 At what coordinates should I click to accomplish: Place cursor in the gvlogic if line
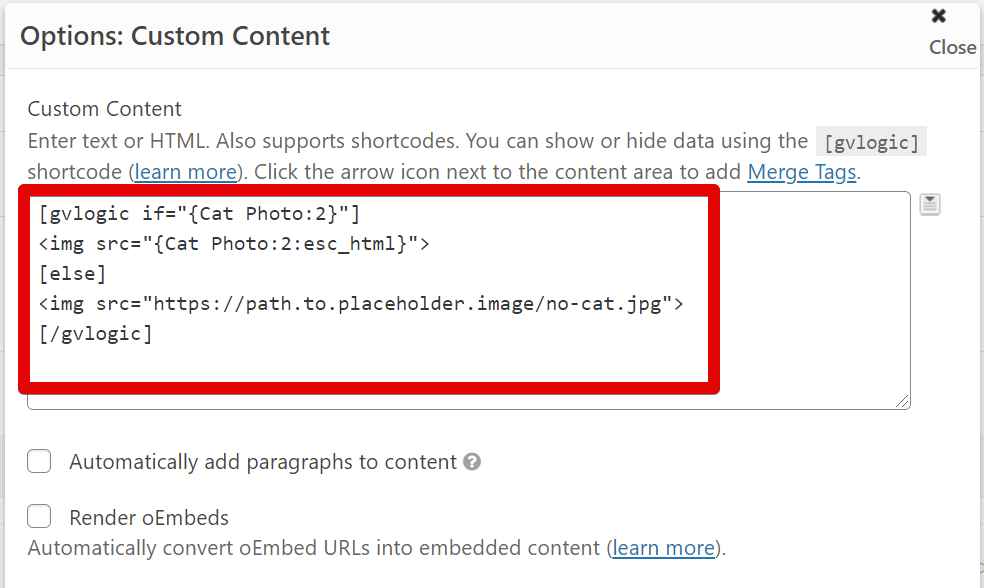pos(199,214)
